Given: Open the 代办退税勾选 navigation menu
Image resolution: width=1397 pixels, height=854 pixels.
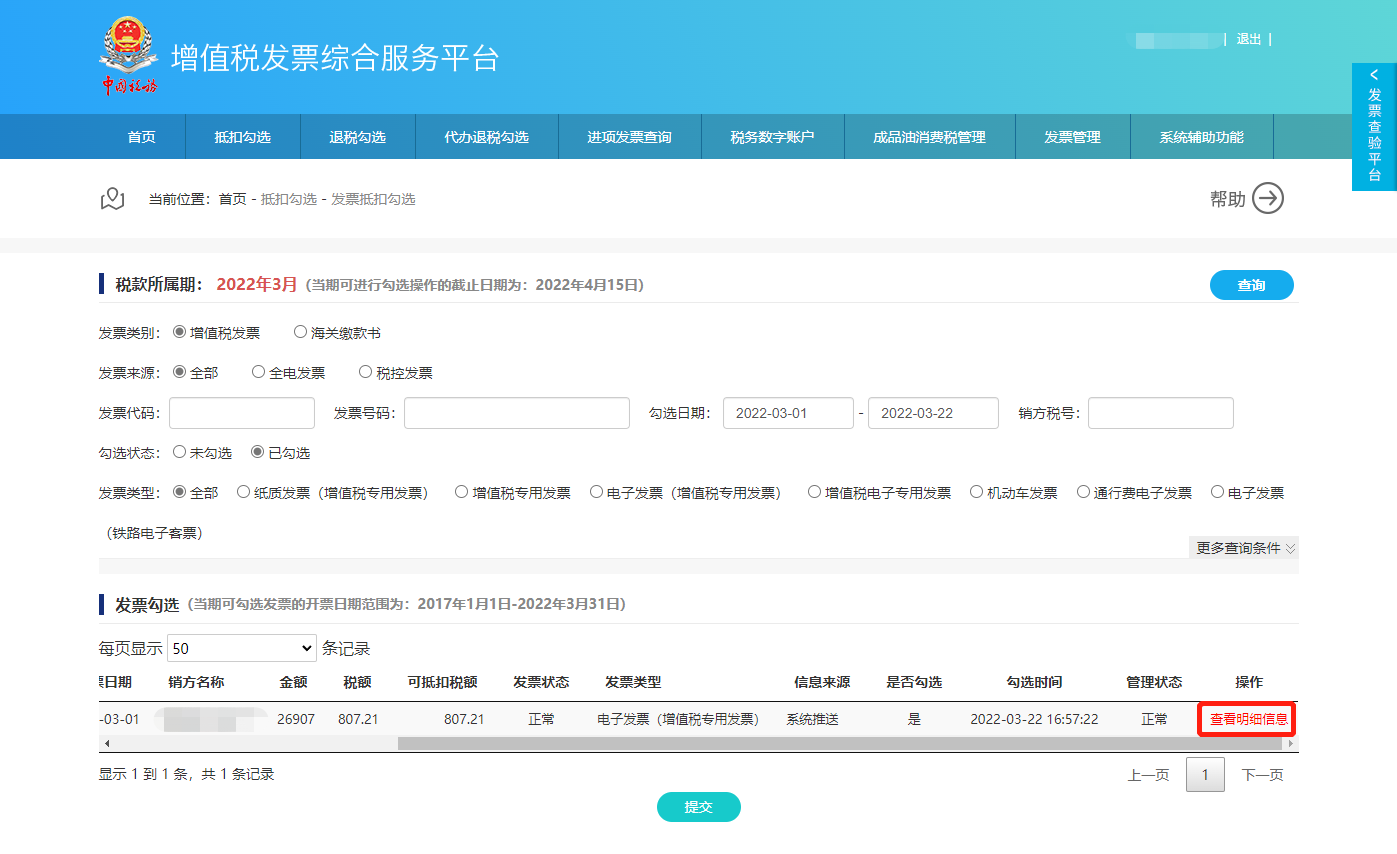Looking at the screenshot, I should tap(487, 137).
